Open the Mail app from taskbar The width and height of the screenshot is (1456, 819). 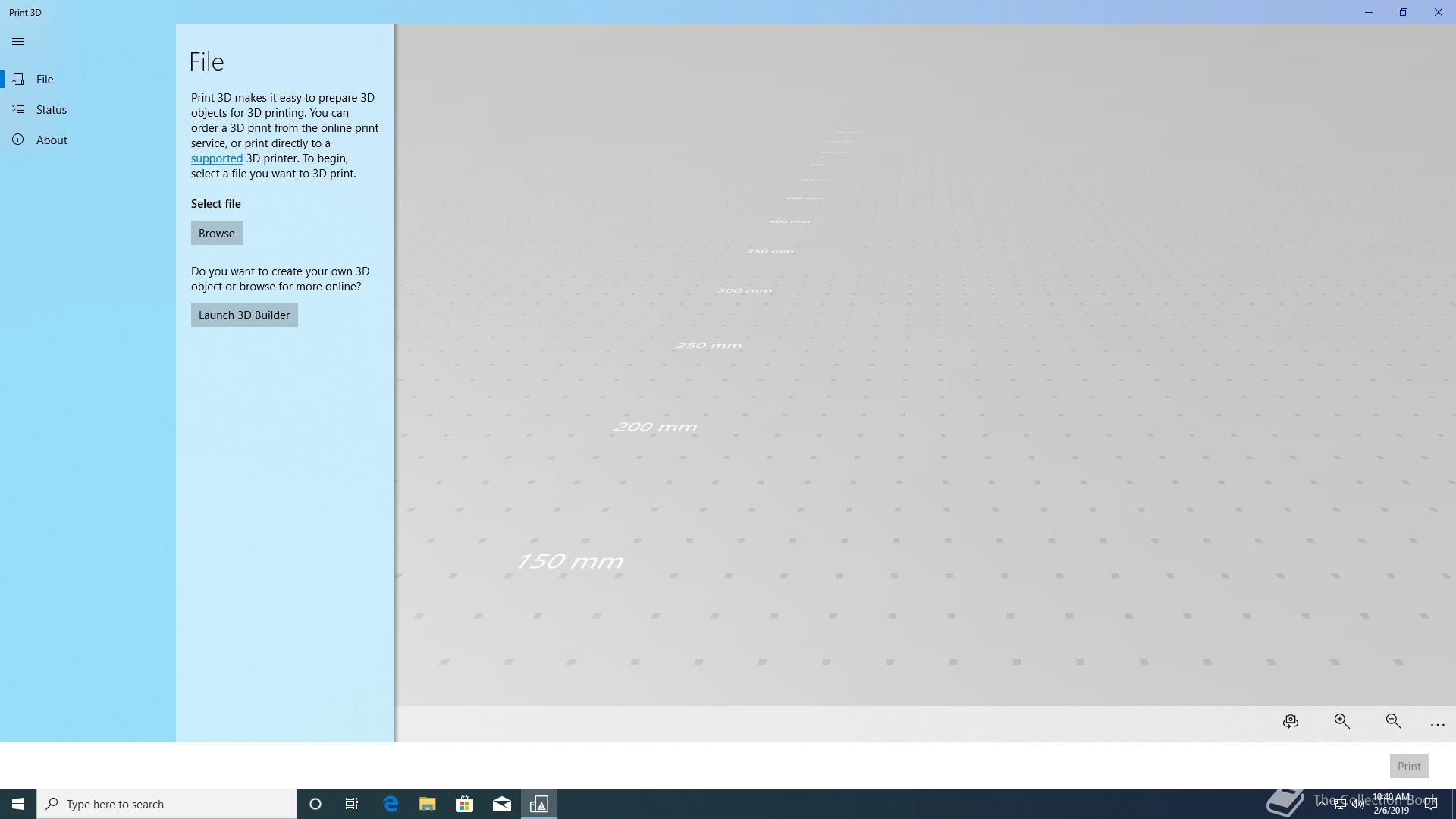pyautogui.click(x=502, y=804)
